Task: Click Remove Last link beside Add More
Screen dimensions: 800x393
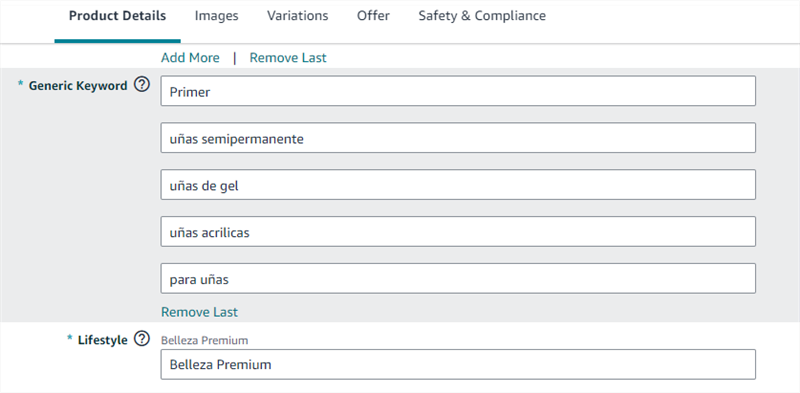Action: (288, 58)
